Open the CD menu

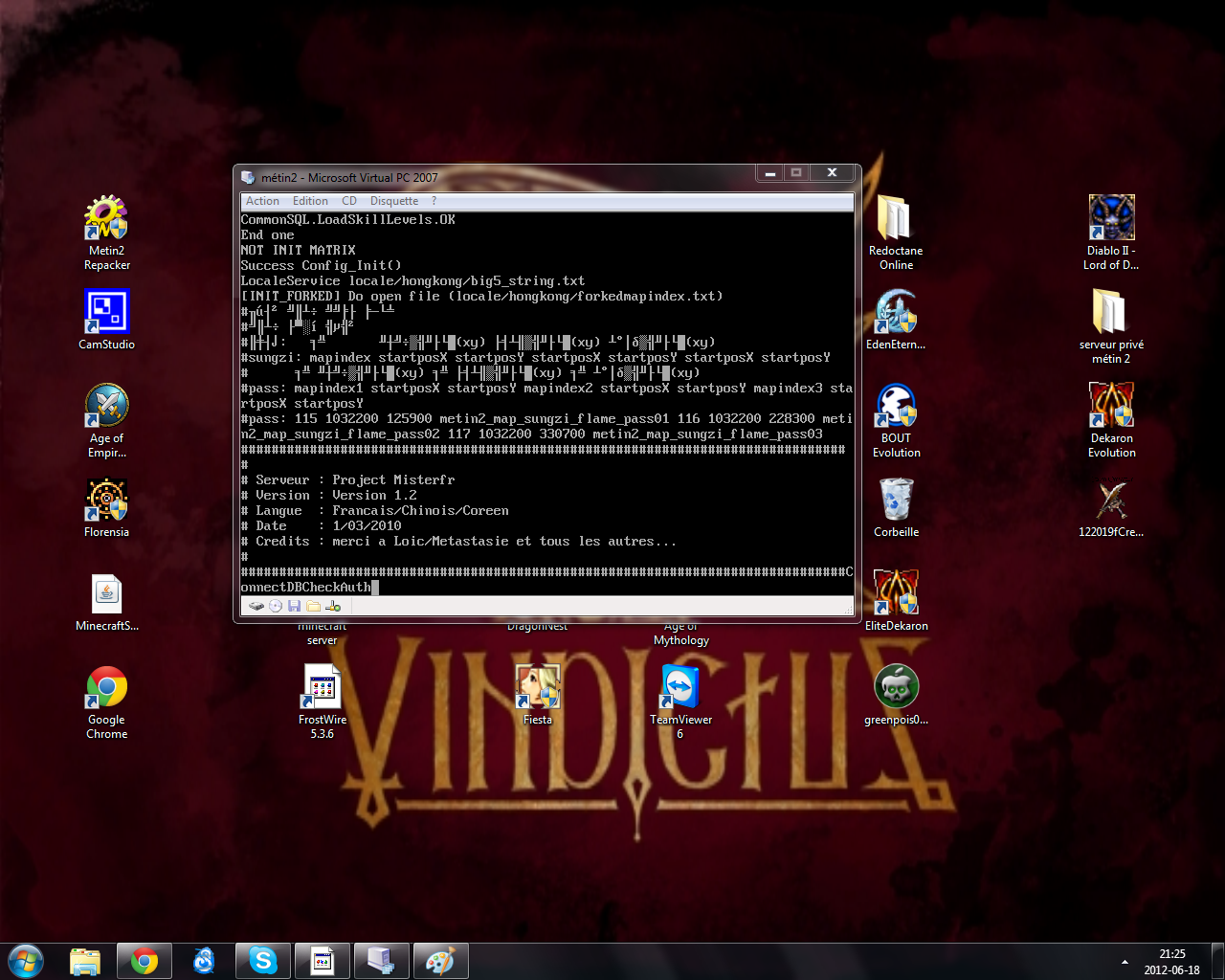pyautogui.click(x=349, y=201)
